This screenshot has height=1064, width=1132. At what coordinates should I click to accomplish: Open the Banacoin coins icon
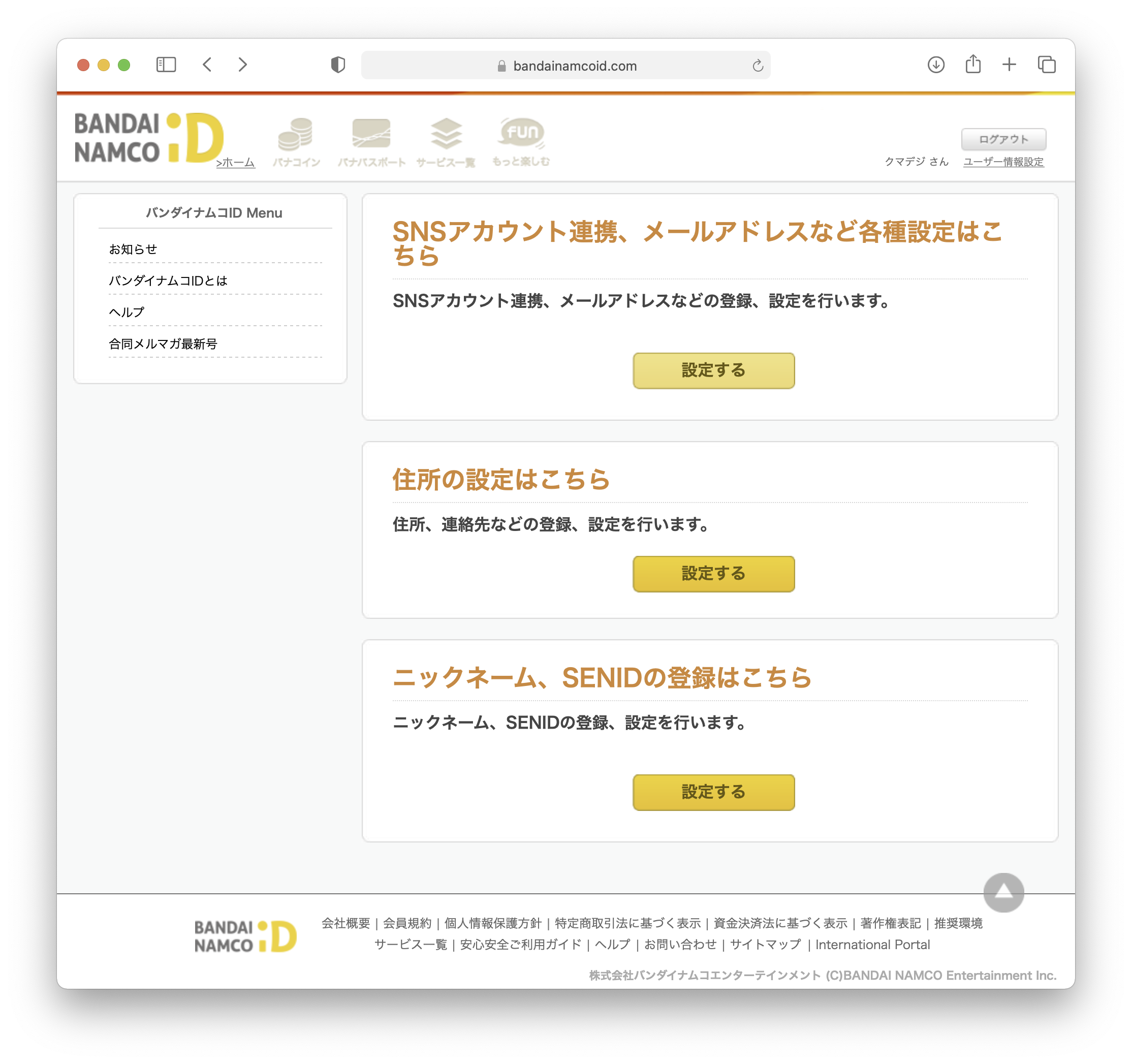pos(296,135)
